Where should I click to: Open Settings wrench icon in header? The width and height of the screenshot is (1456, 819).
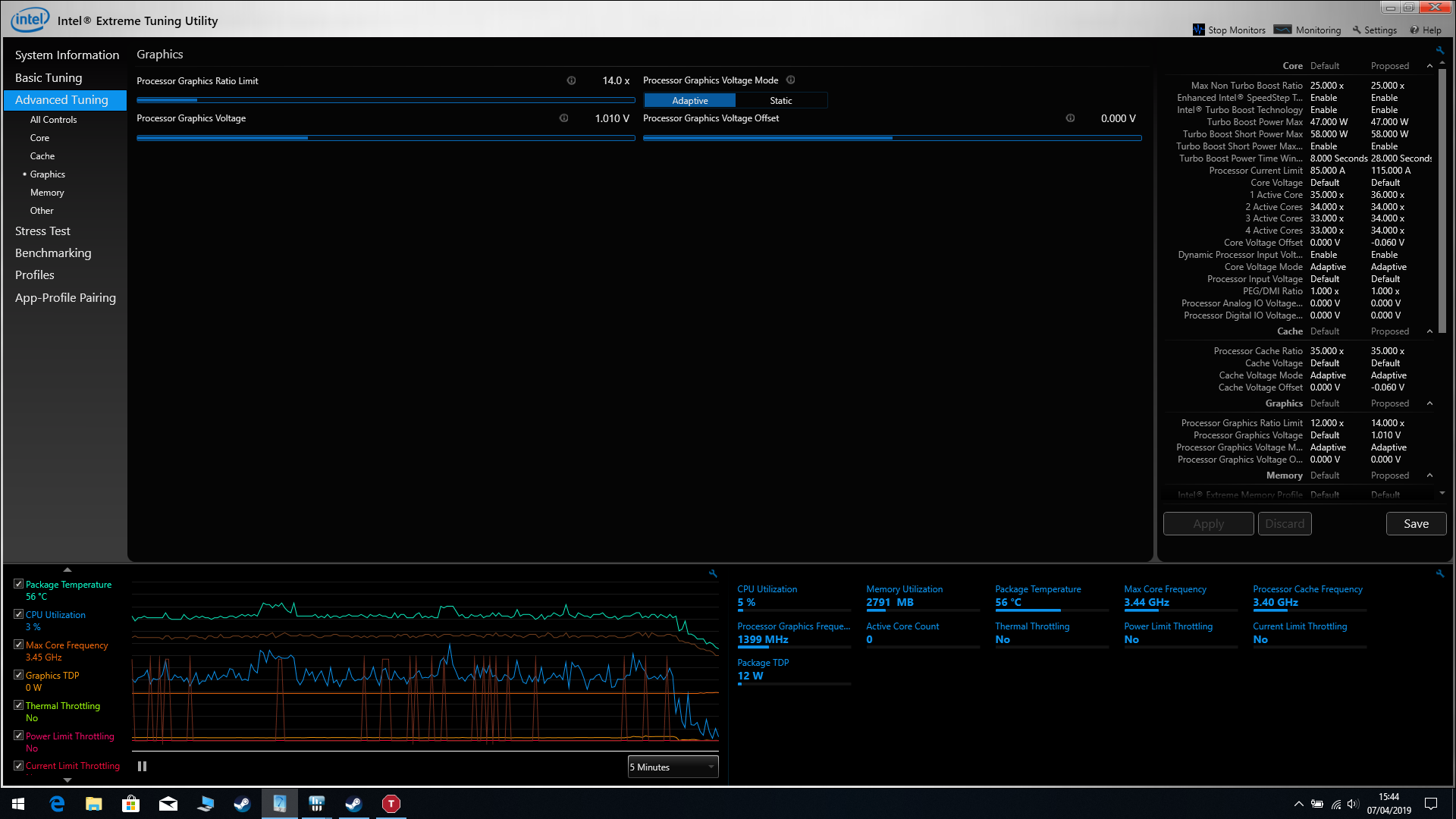(x=1357, y=30)
